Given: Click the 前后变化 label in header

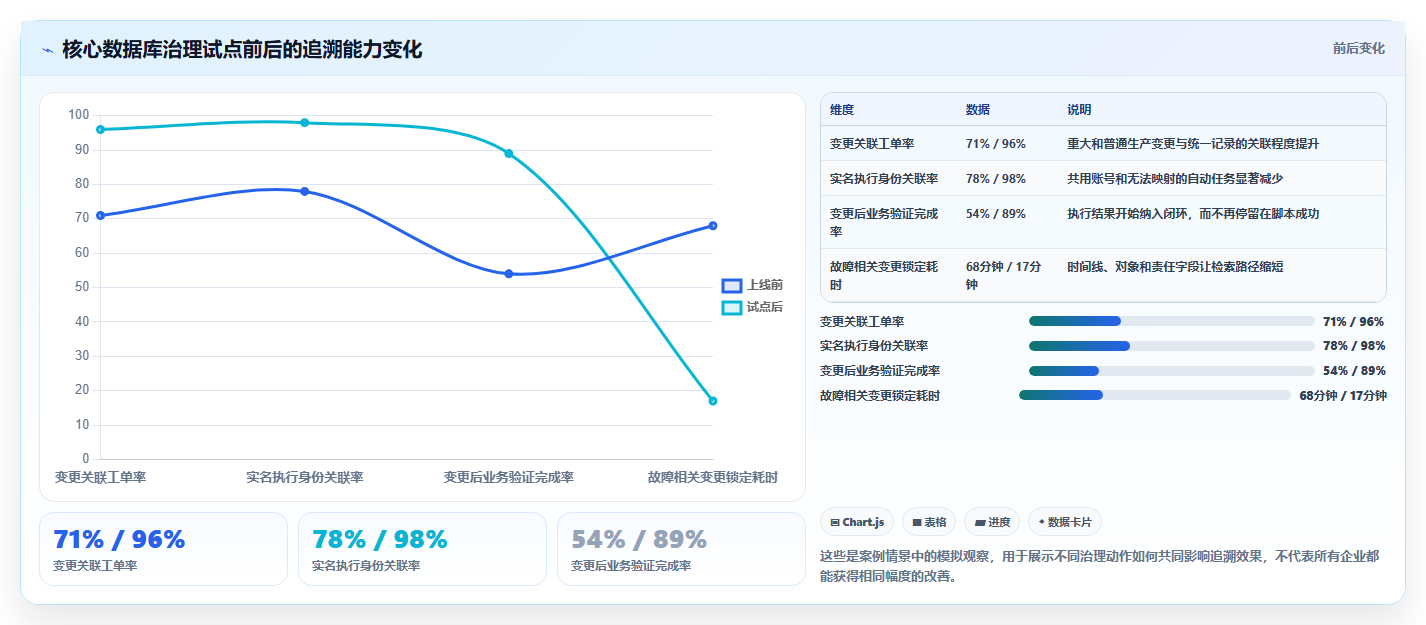Looking at the screenshot, I should (1358, 48).
